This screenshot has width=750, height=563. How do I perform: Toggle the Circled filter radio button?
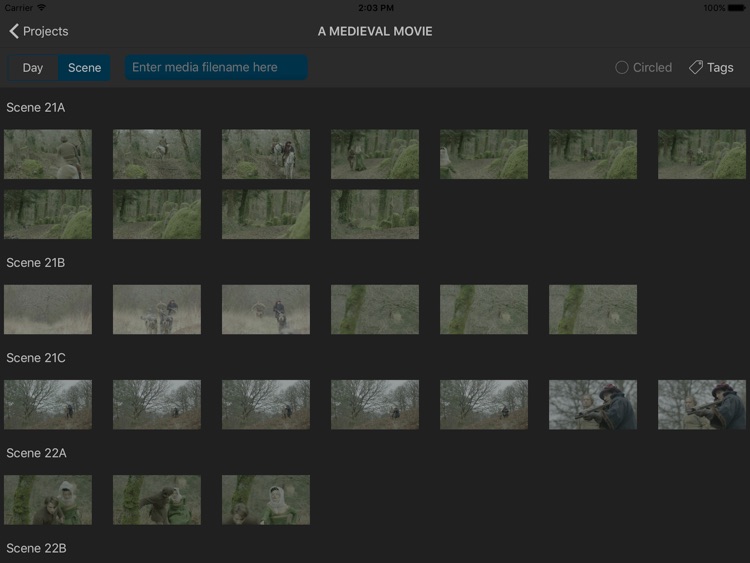(622, 68)
